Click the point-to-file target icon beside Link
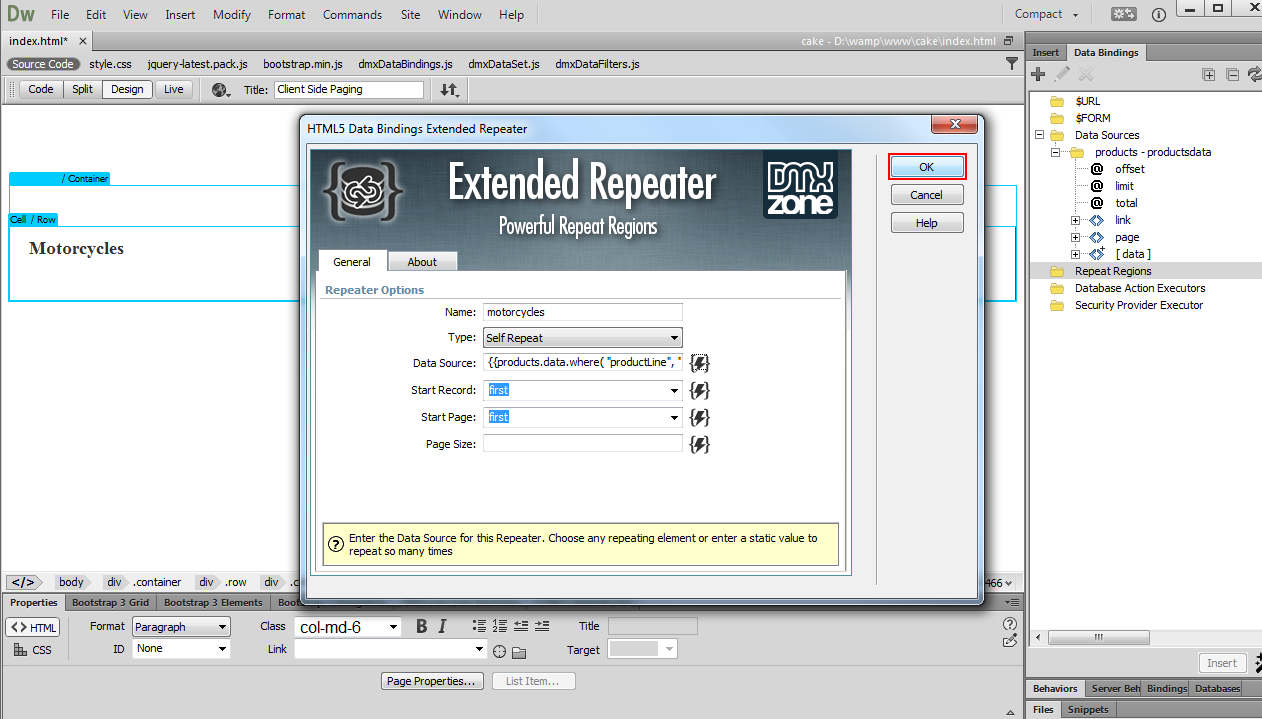This screenshot has height=719, width=1262. click(x=499, y=652)
